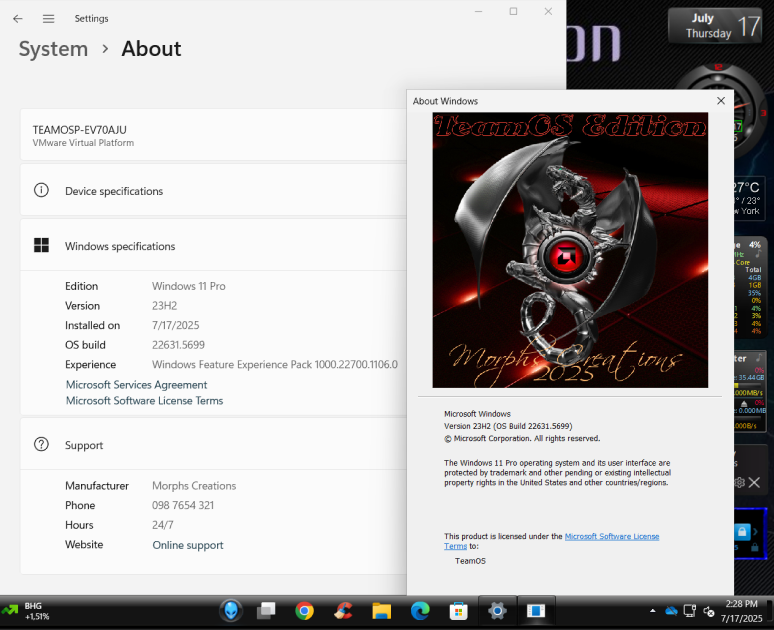Image resolution: width=774 pixels, height=630 pixels.
Task: Select the TEAMOSP-EV70AJU device name text
Action: (x=79, y=130)
